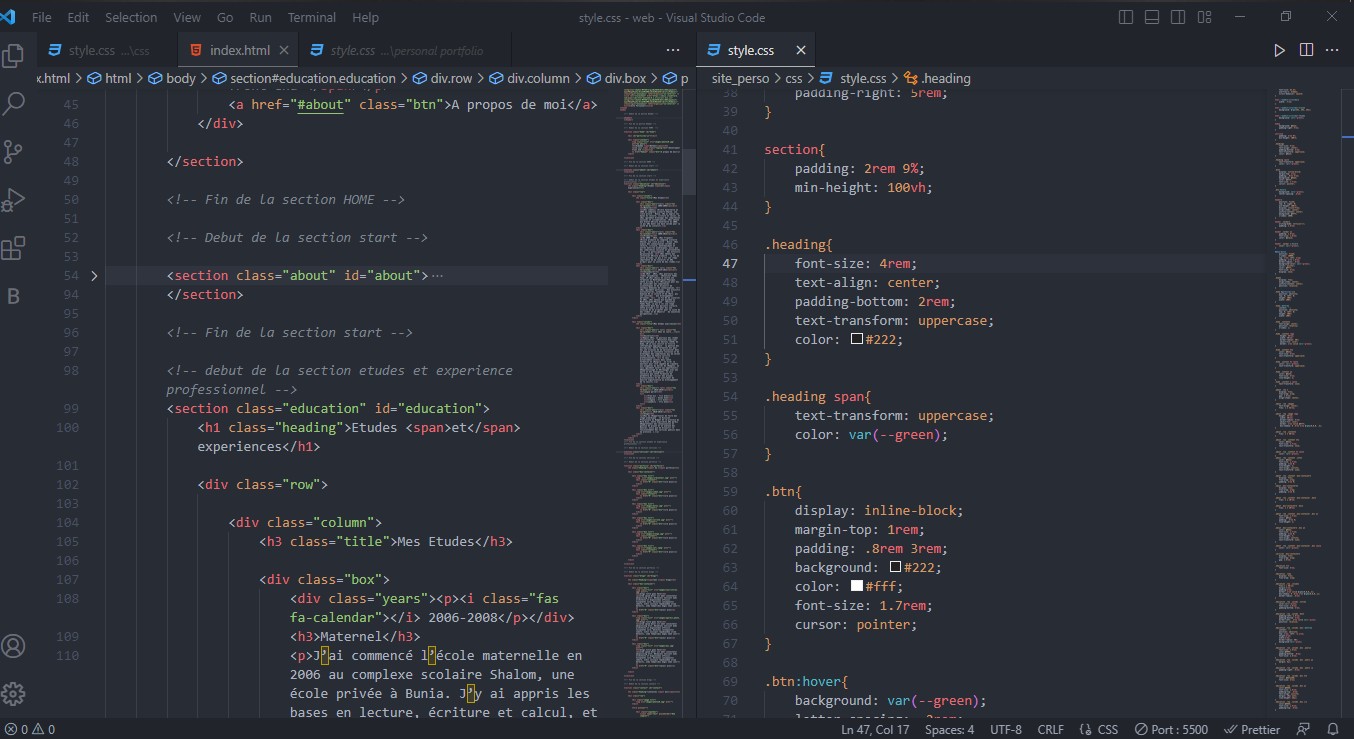The width and height of the screenshot is (1354, 739).
Task: Open the Manage gear menu
Action: 14,693
